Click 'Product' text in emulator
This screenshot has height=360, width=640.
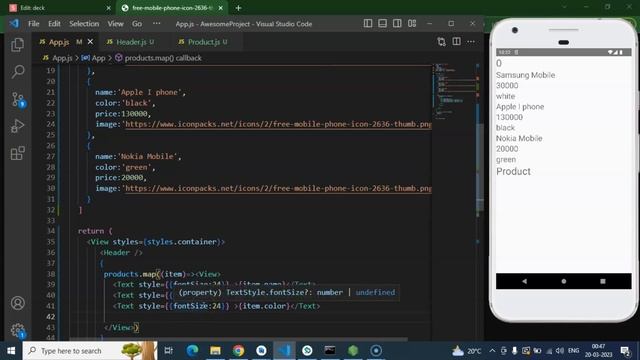pos(513,171)
